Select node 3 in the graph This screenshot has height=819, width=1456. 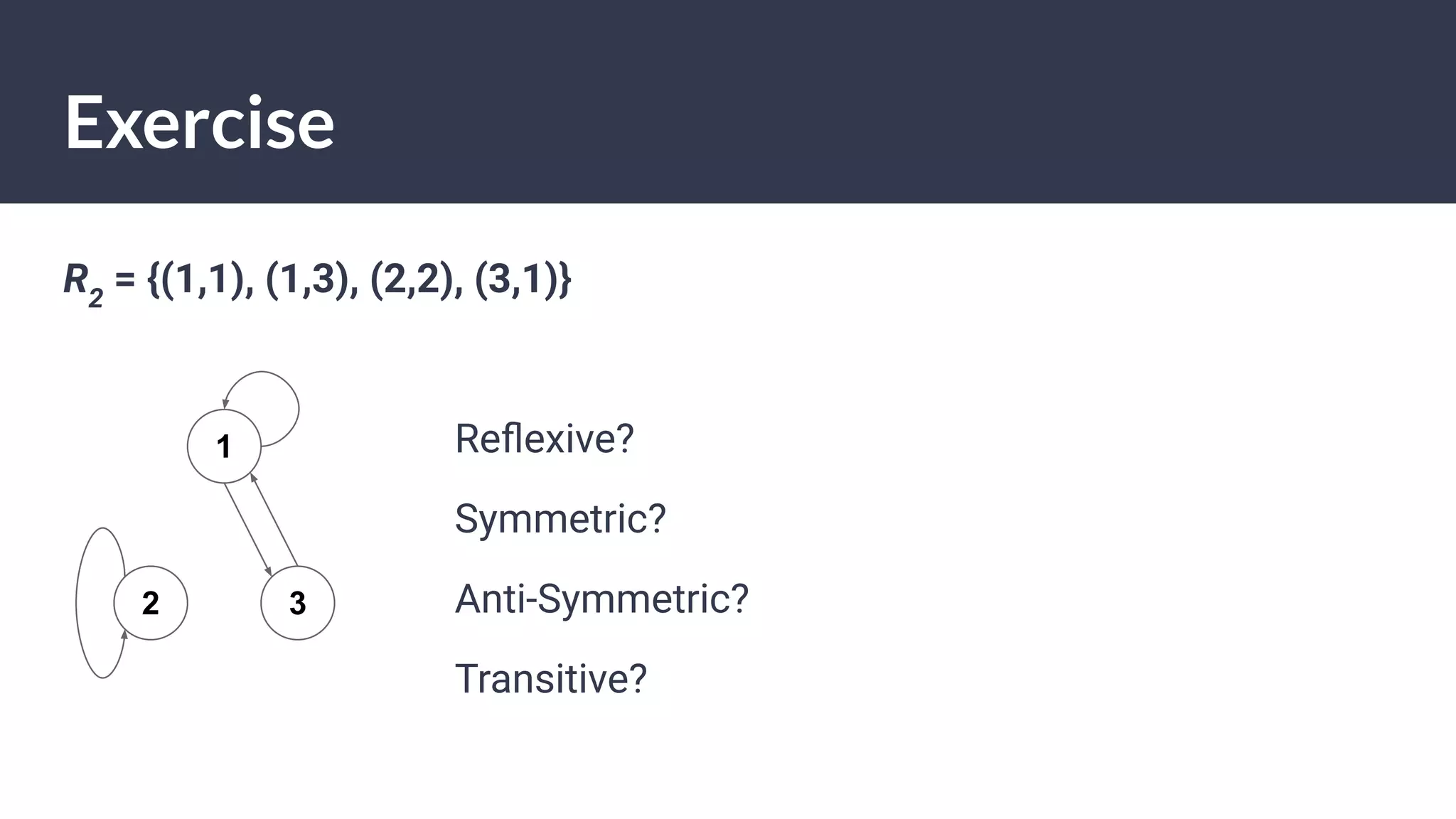point(297,603)
